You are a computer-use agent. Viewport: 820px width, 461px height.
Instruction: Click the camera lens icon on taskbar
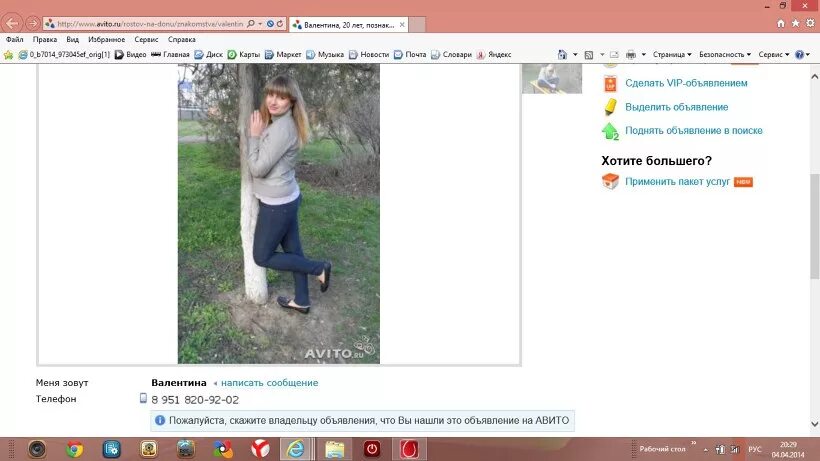(37, 449)
